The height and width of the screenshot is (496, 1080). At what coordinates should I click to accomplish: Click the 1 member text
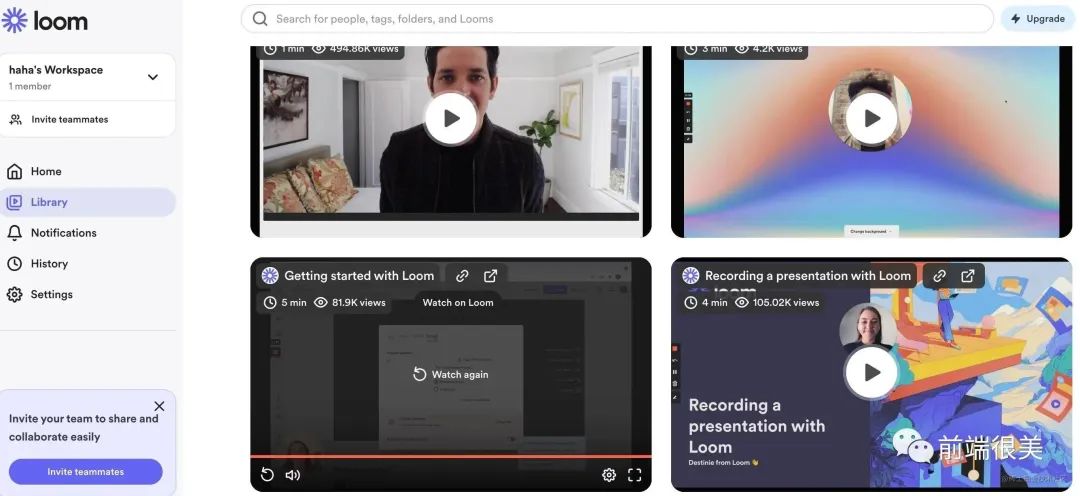[30, 86]
